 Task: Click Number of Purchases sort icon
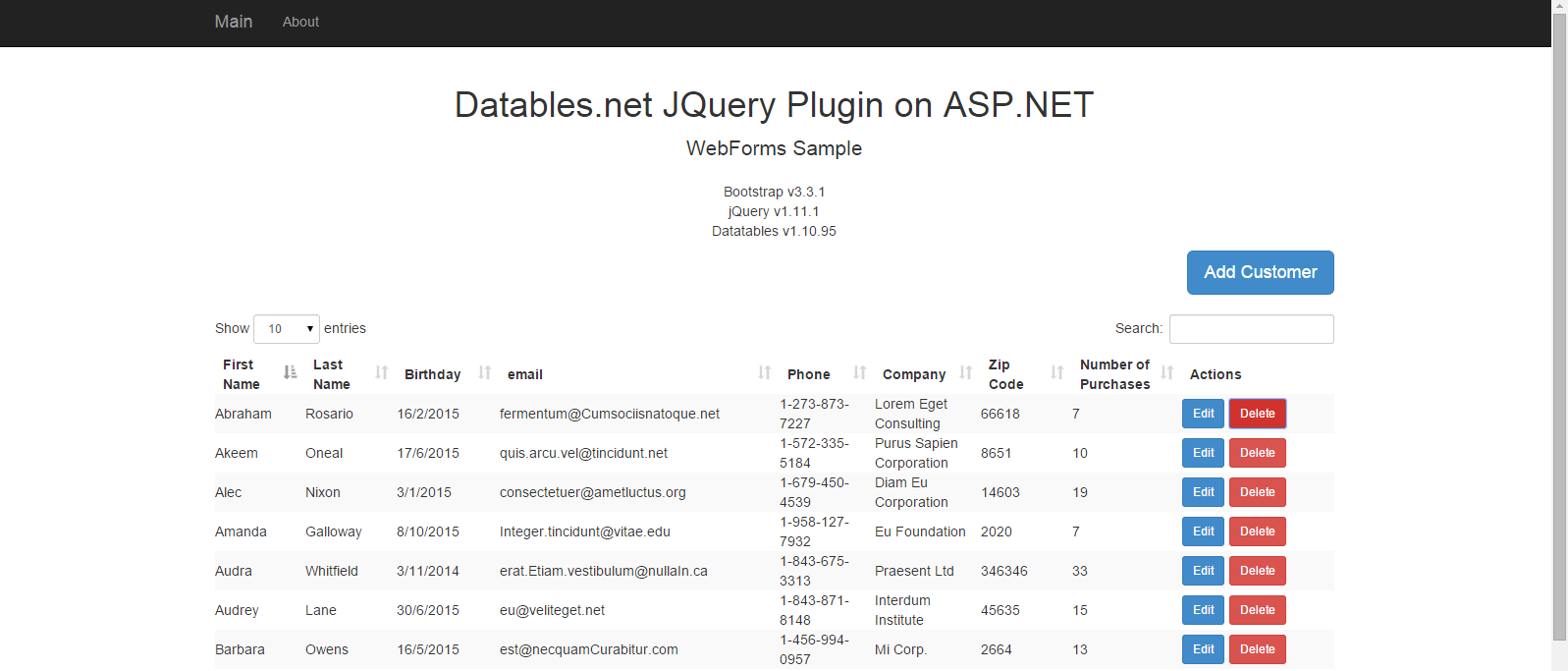click(x=1166, y=372)
